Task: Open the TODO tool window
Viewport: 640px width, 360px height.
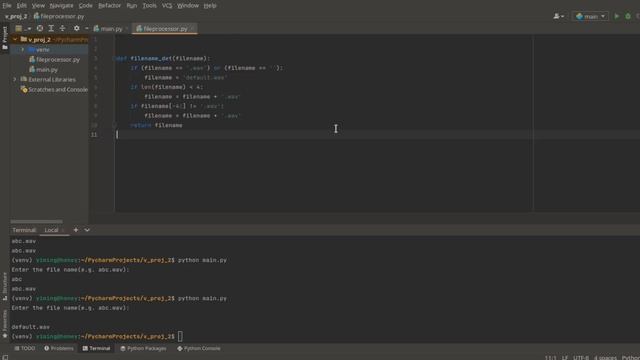Action: [24, 349]
